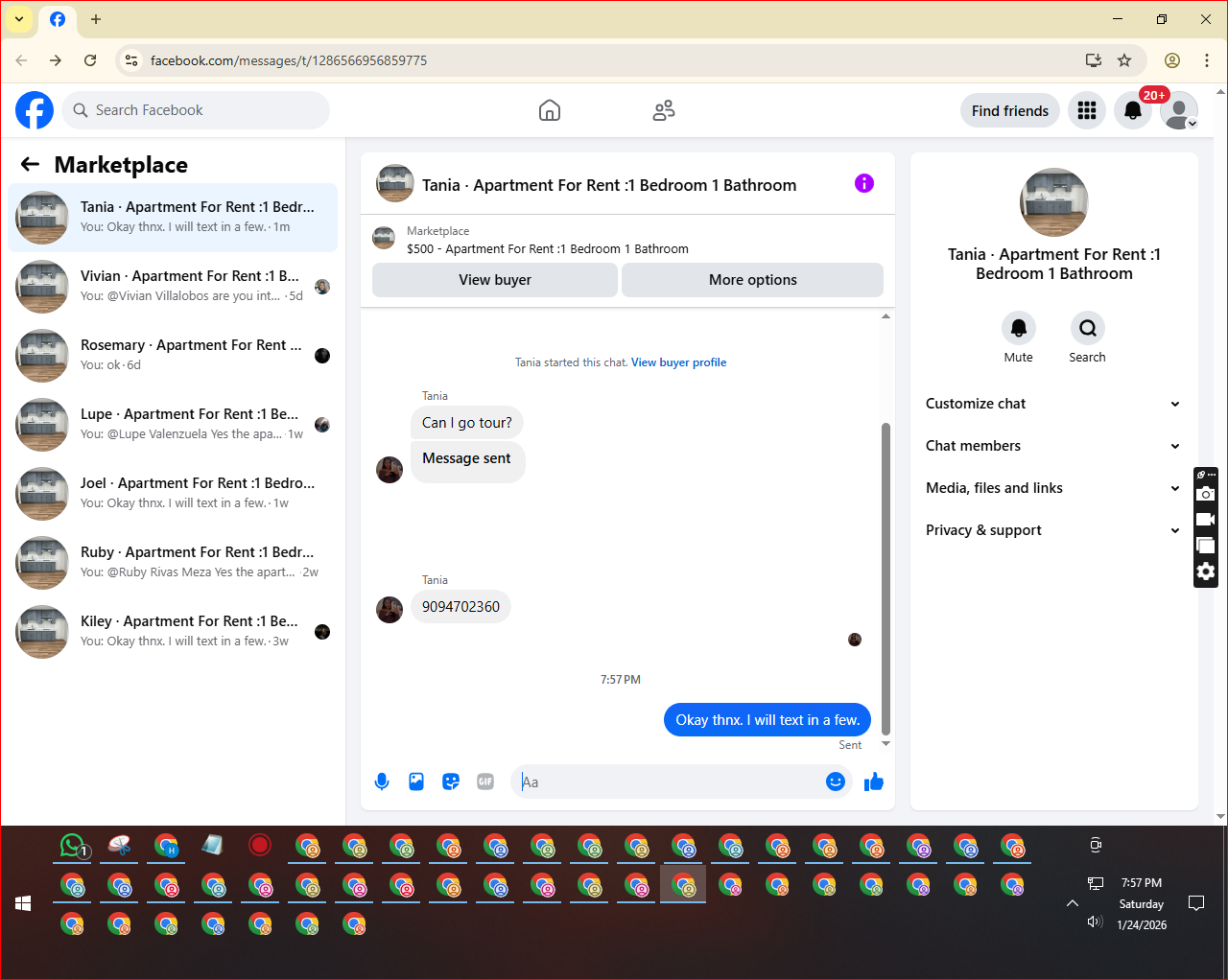Open the Facebook menu grid icon
The height and width of the screenshot is (980, 1228).
tap(1087, 110)
